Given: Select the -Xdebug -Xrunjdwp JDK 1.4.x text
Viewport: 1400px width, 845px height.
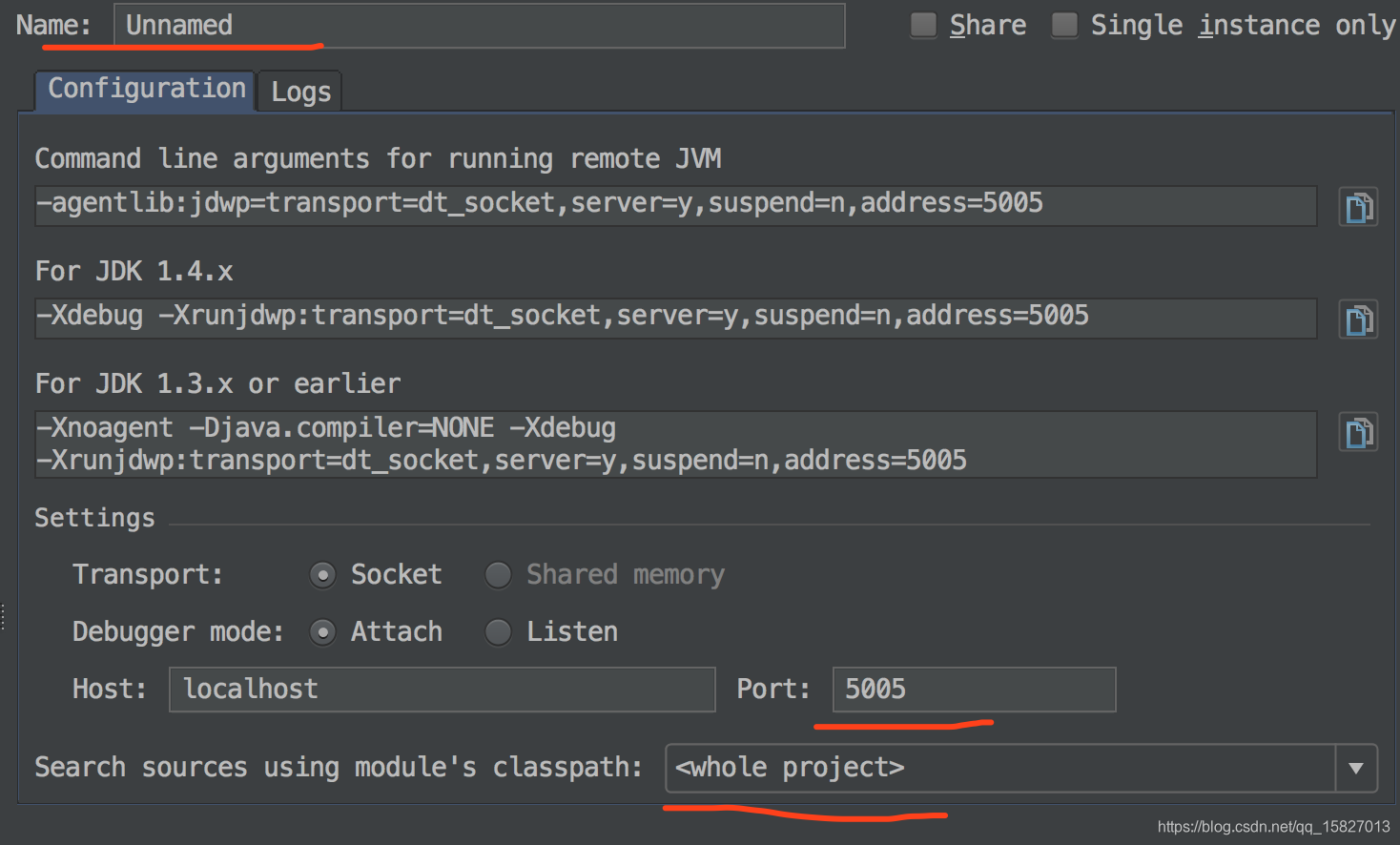Looking at the screenshot, I should [675, 319].
